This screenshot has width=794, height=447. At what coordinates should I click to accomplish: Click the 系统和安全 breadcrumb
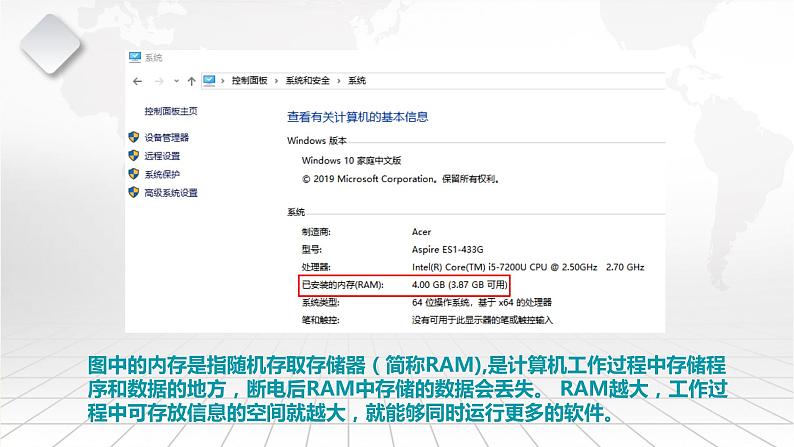click(x=307, y=80)
